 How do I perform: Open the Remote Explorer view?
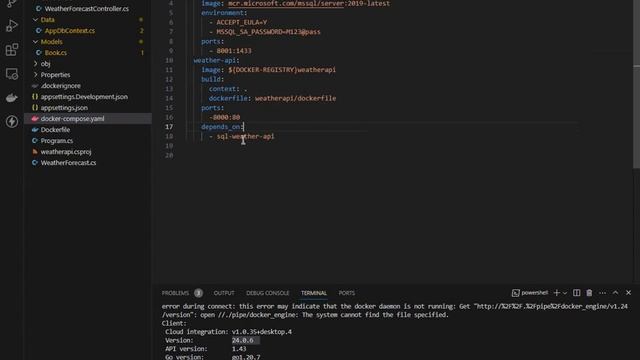click(11, 74)
